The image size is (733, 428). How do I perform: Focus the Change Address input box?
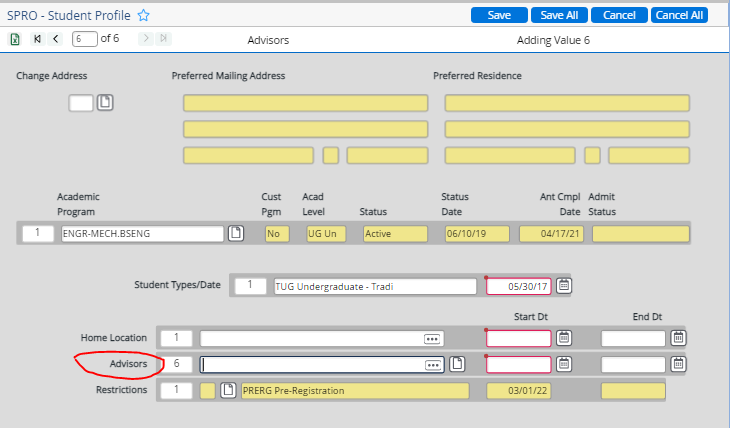81,103
